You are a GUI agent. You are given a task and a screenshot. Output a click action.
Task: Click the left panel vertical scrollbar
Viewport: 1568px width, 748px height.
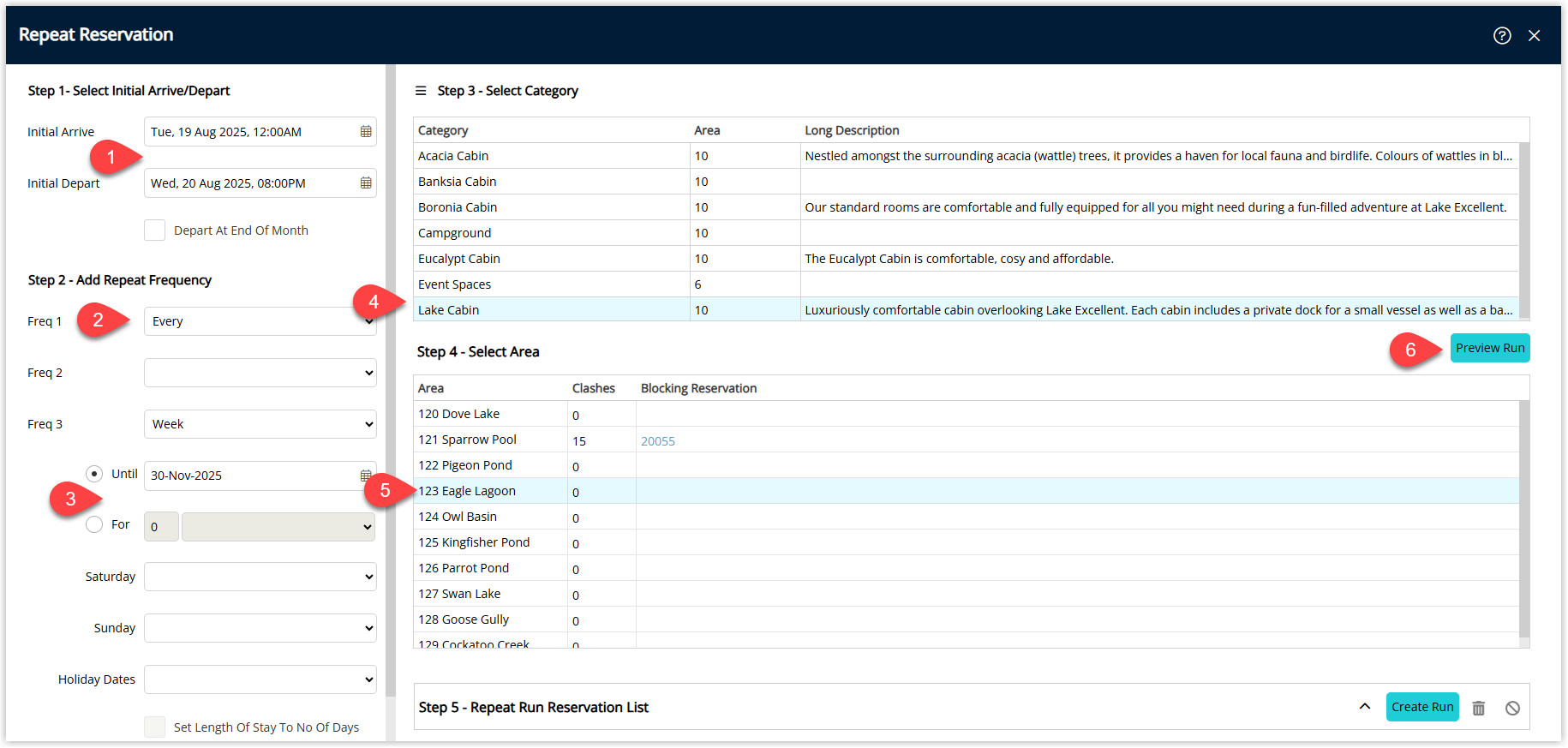391,381
